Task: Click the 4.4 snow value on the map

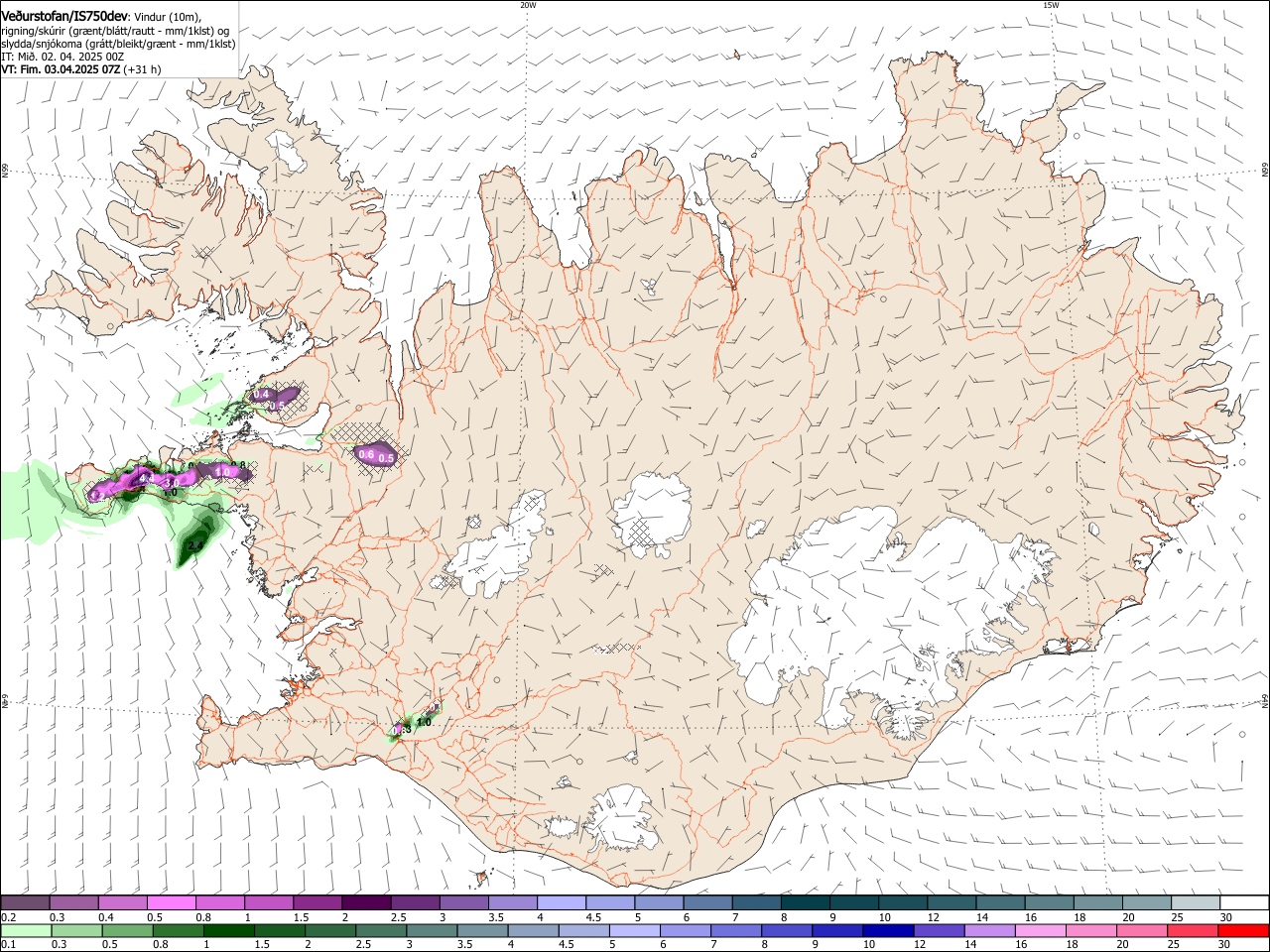Action: pyautogui.click(x=145, y=478)
